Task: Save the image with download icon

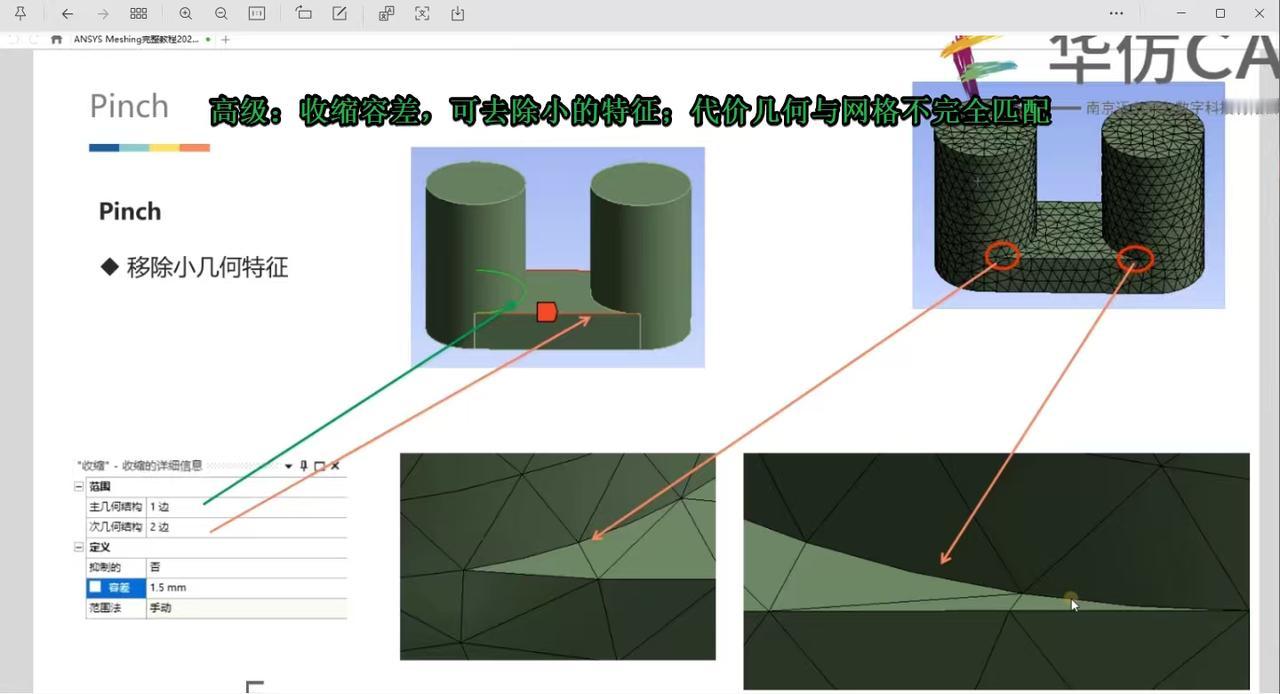Action: pos(458,13)
